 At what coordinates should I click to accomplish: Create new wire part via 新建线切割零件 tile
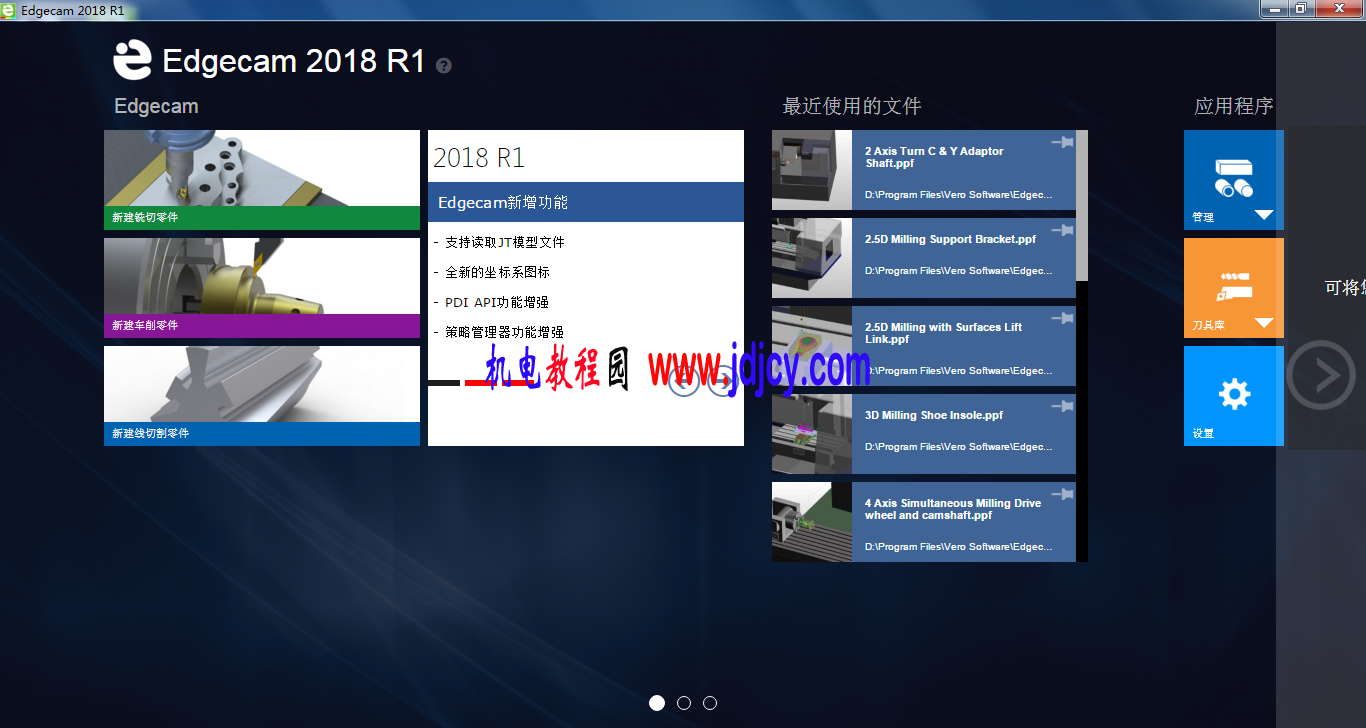tap(262, 396)
